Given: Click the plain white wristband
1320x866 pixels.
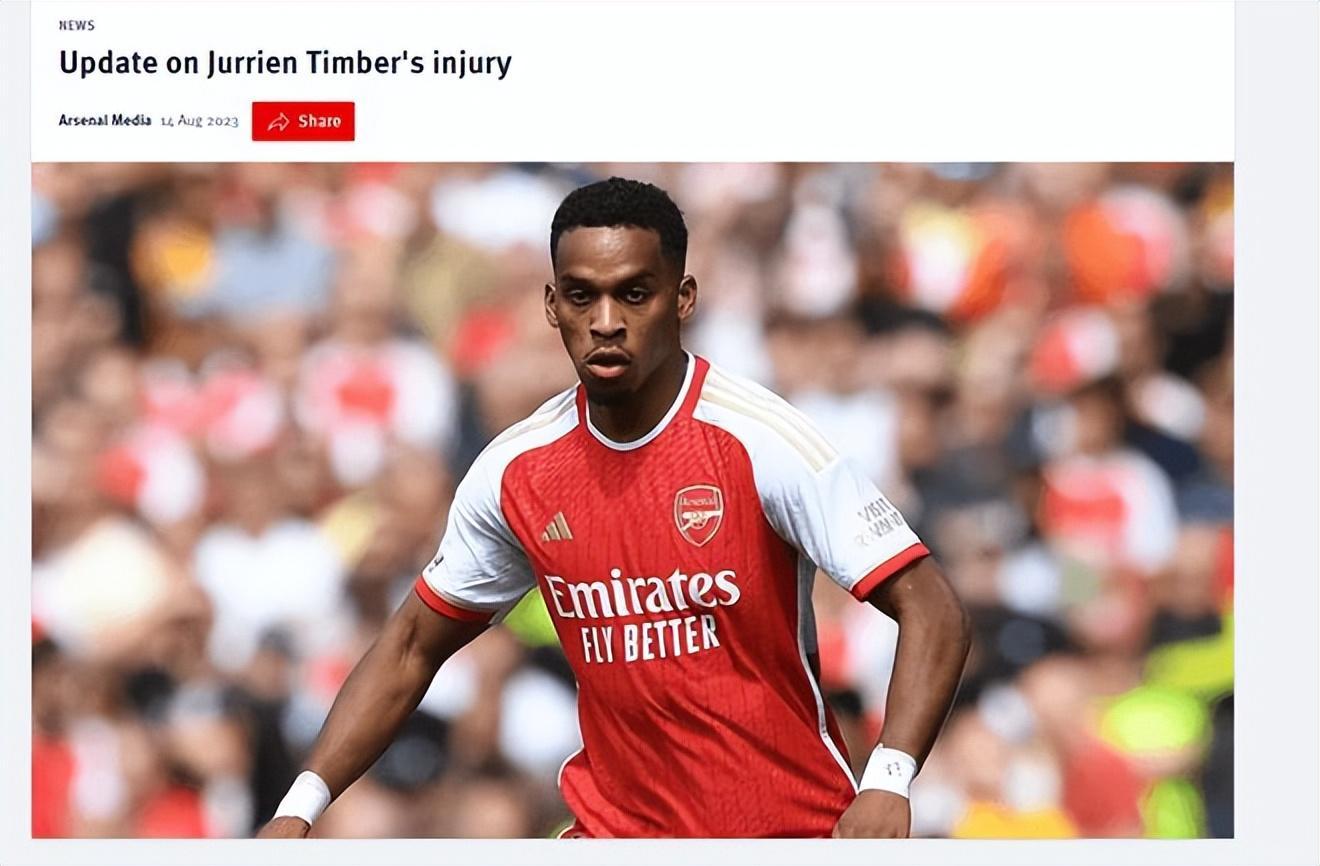Looking at the screenshot, I should point(303,797).
